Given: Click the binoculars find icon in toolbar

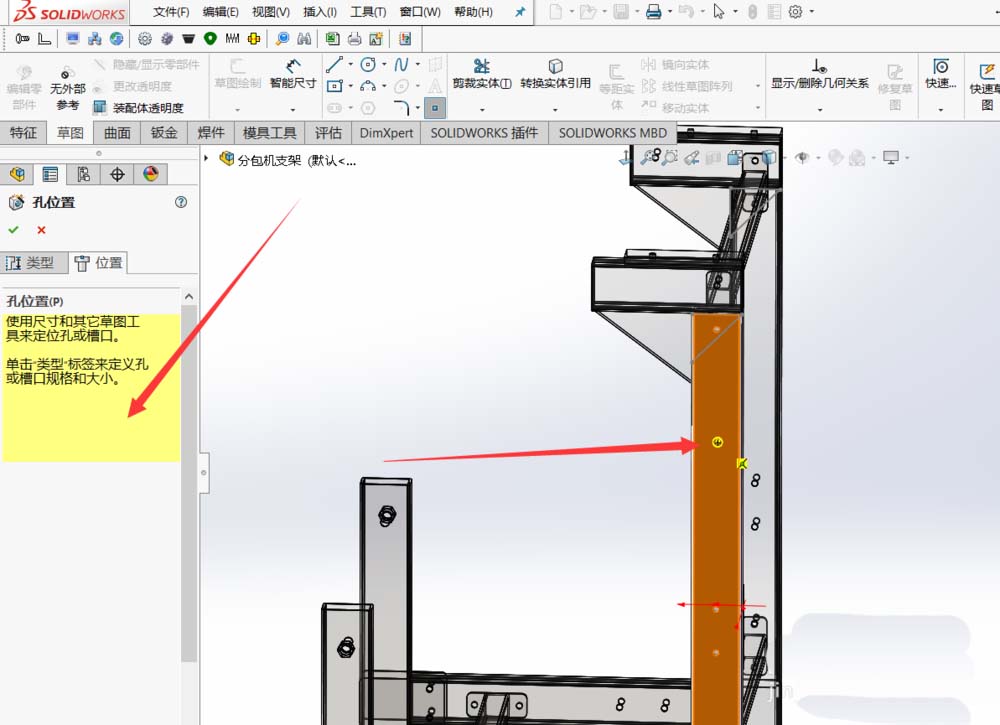Looking at the screenshot, I should click(304, 39).
